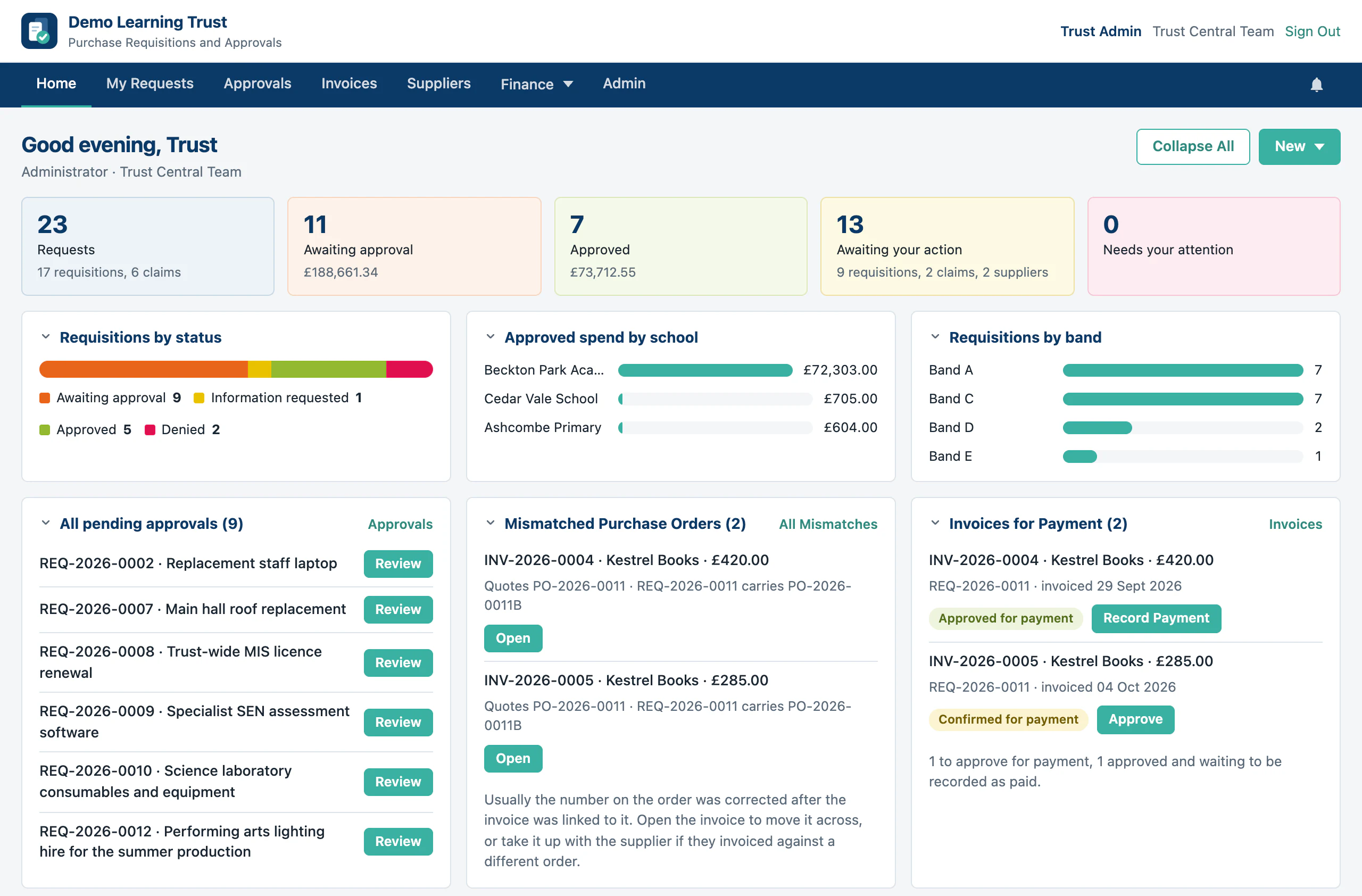Open My Requests in the navigation
The image size is (1362, 896).
tap(150, 84)
